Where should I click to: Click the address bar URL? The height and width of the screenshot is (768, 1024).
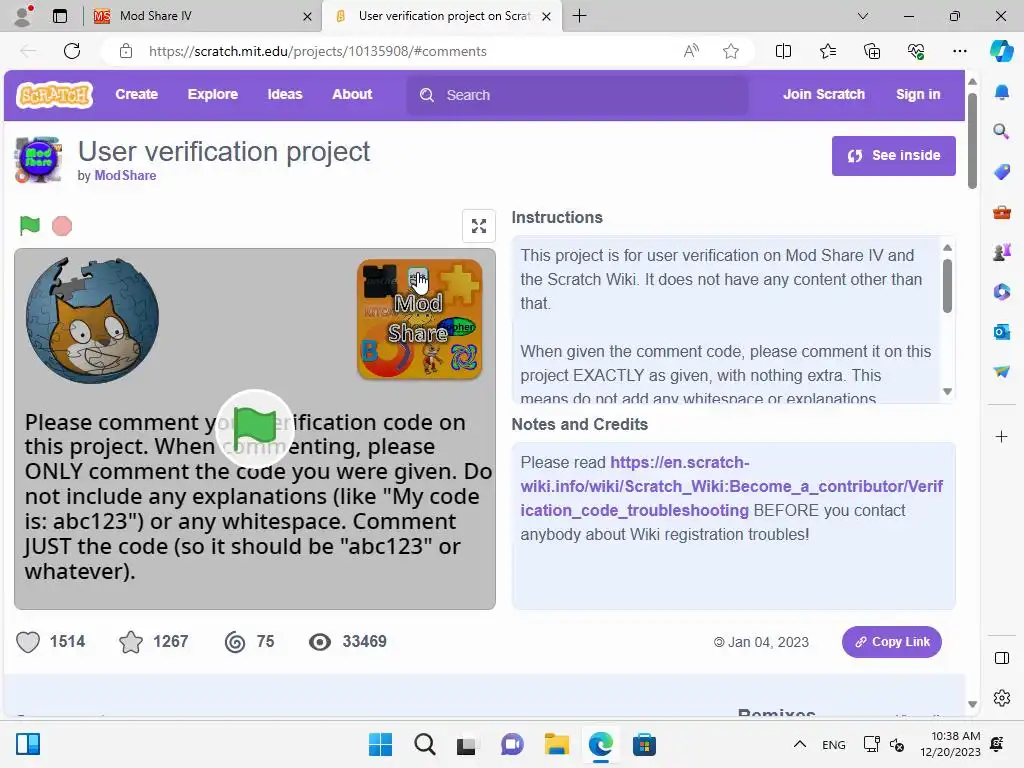click(x=317, y=51)
